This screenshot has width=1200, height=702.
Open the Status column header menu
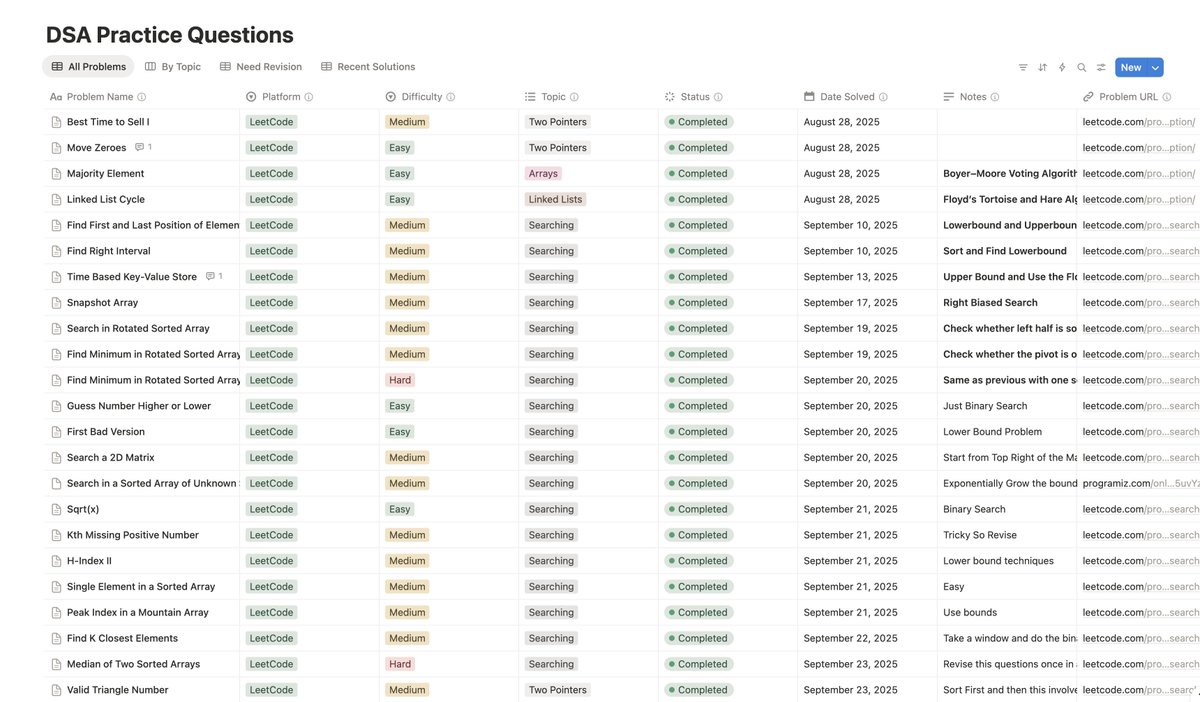click(x=693, y=97)
